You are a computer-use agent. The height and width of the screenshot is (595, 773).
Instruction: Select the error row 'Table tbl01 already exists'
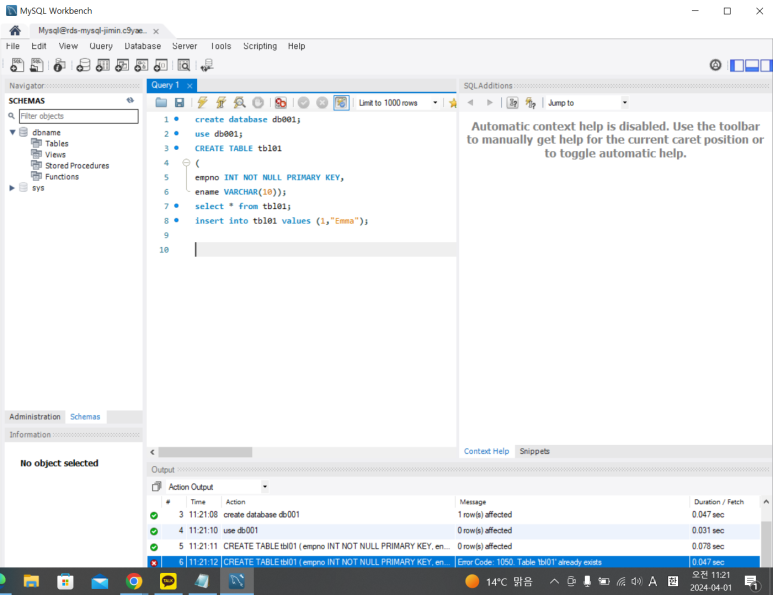(454, 562)
